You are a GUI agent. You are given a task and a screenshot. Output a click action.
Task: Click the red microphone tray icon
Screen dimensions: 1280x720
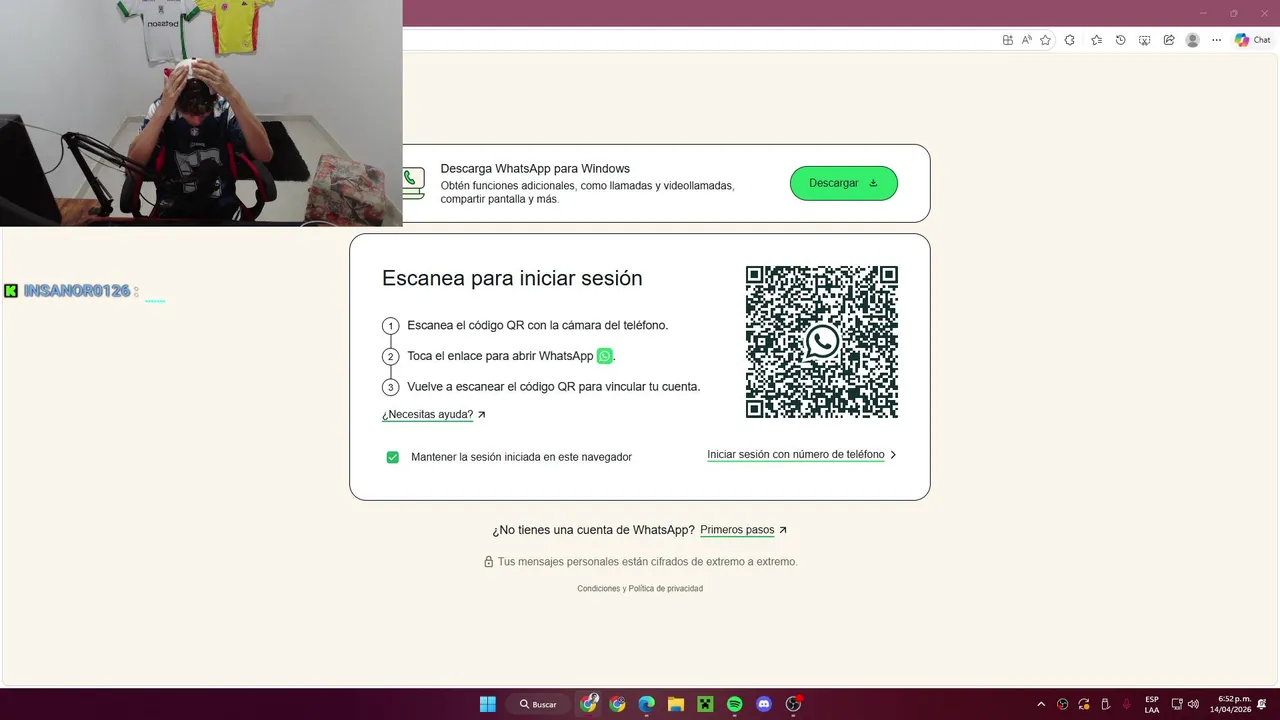coord(1127,704)
